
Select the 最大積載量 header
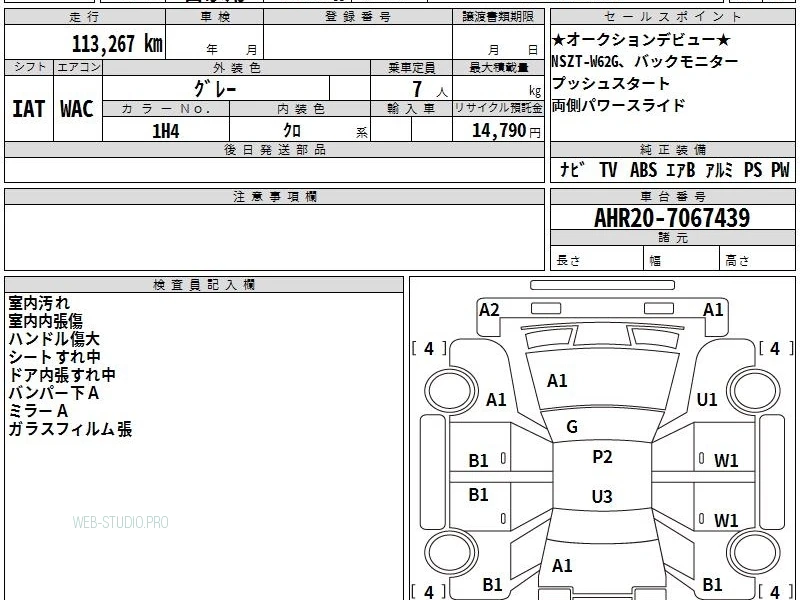(498, 67)
